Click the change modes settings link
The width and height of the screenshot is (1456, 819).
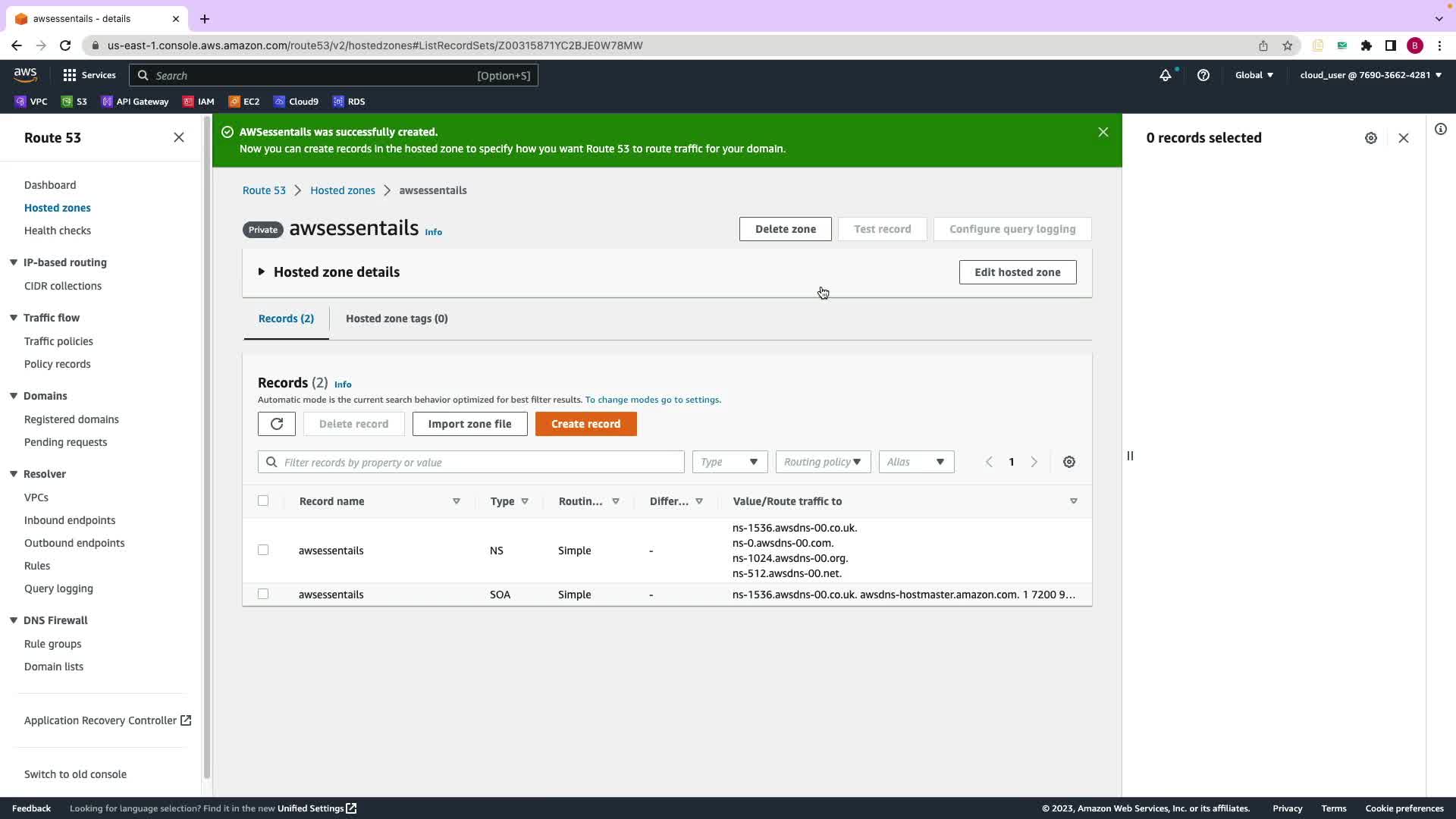[652, 400]
